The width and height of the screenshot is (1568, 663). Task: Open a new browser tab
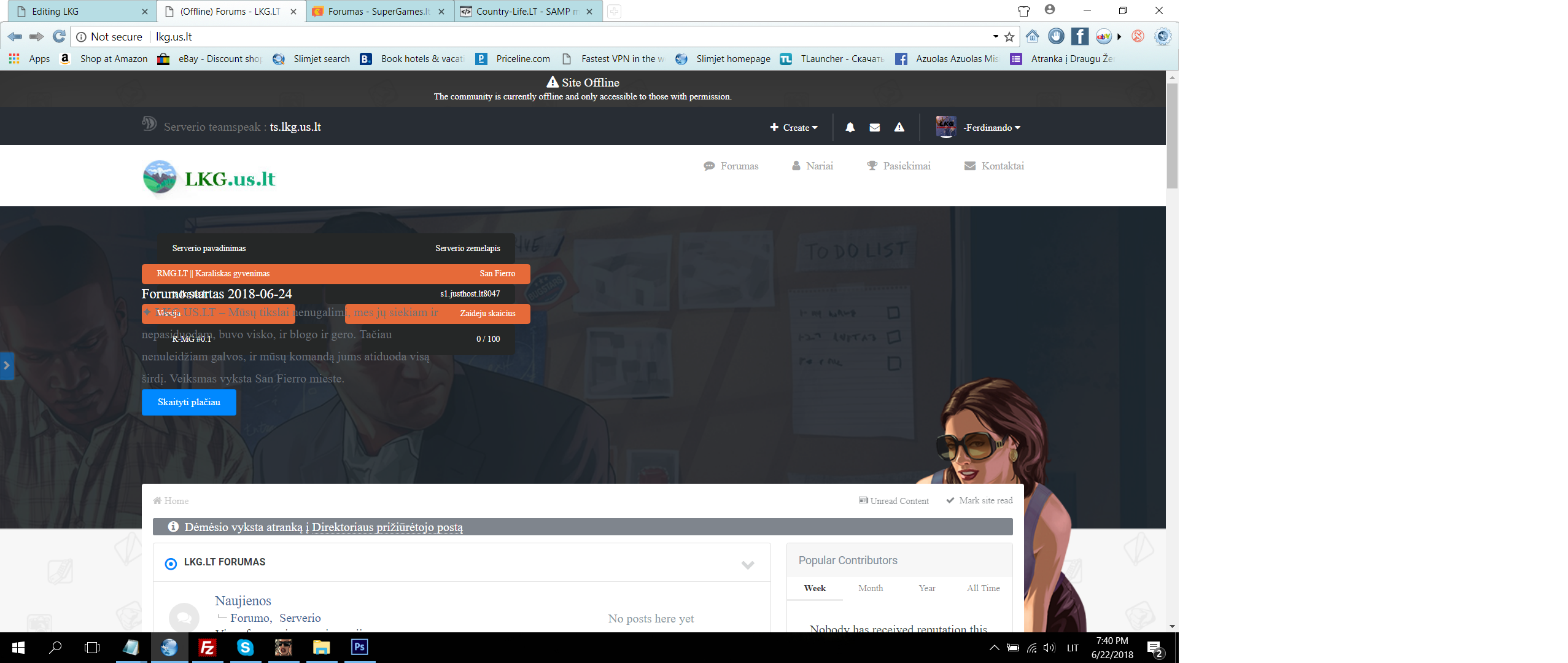[614, 11]
